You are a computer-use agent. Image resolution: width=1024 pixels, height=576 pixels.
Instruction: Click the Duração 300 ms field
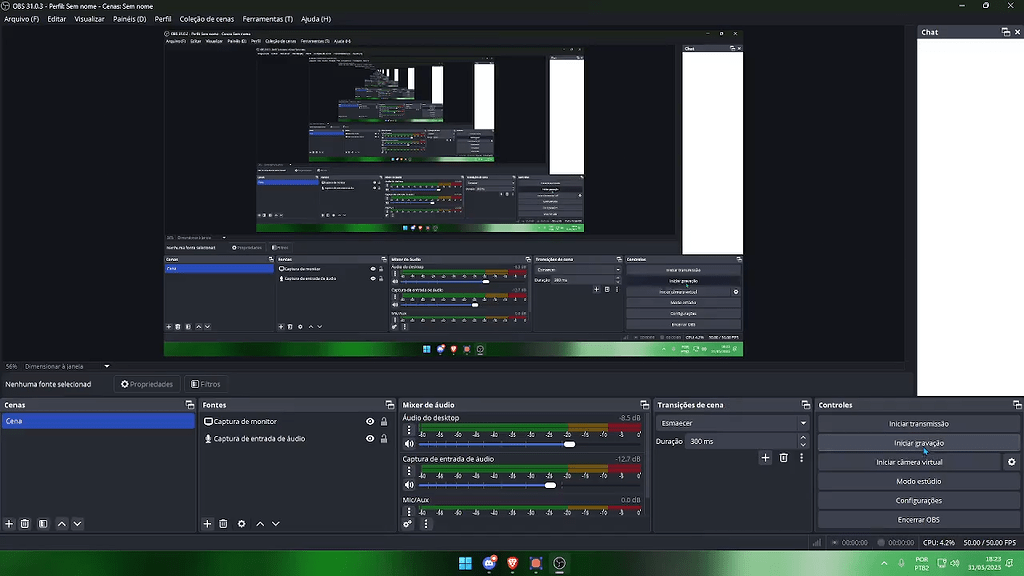(742, 441)
